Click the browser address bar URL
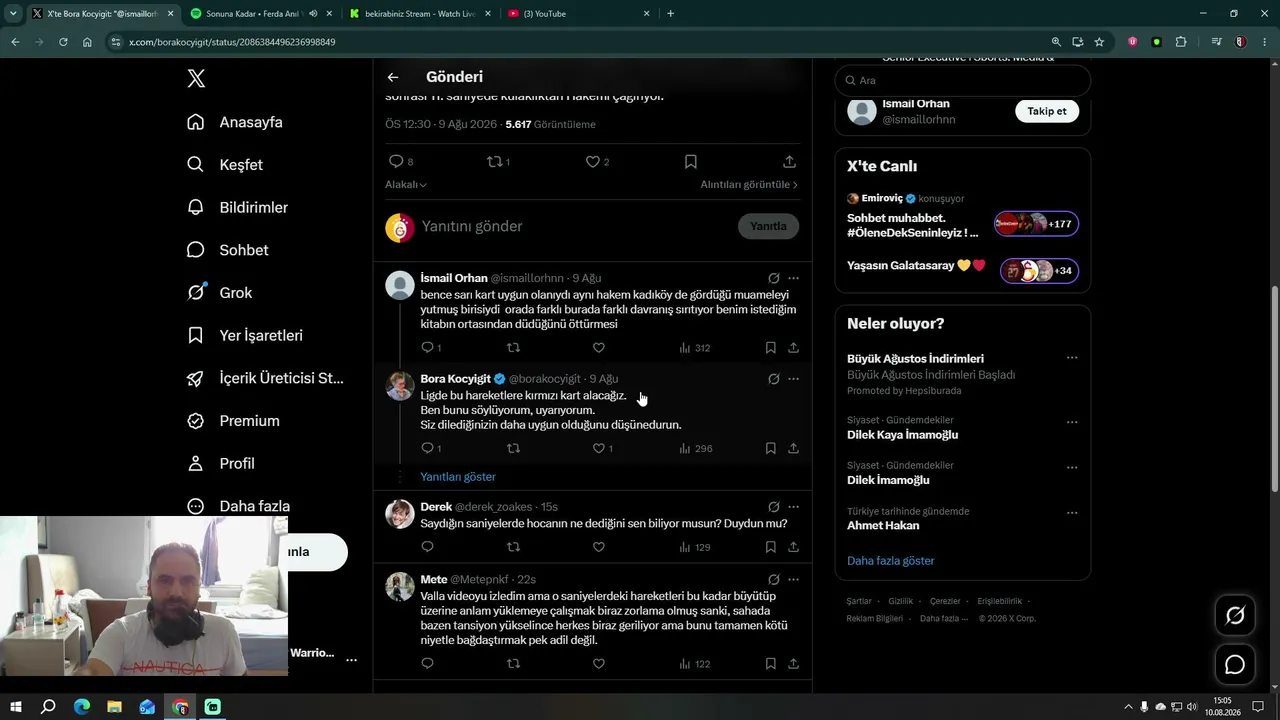Screen dimensions: 1280x720 [x=232, y=42]
